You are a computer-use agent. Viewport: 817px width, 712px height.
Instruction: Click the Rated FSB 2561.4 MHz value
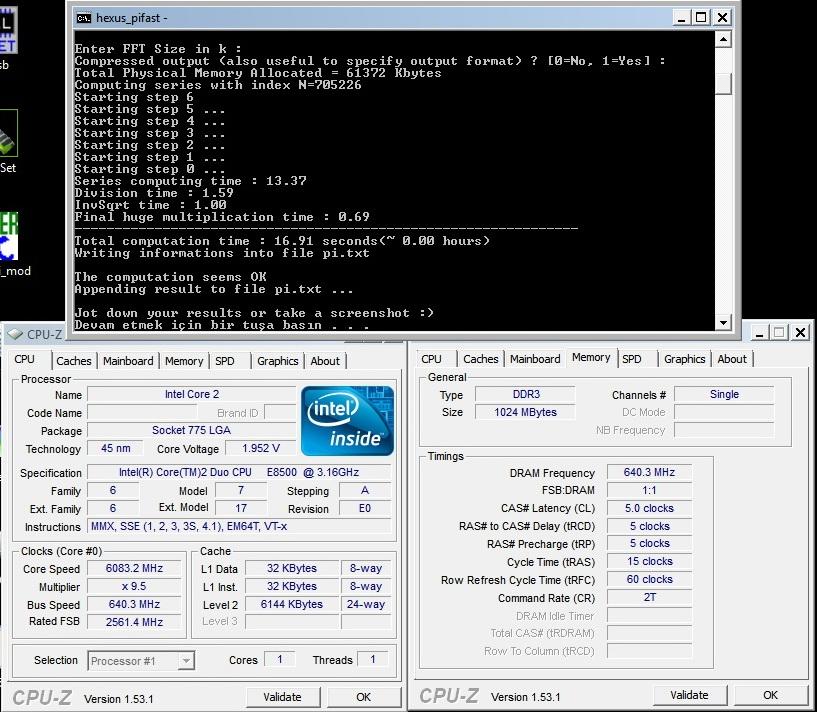[134, 622]
